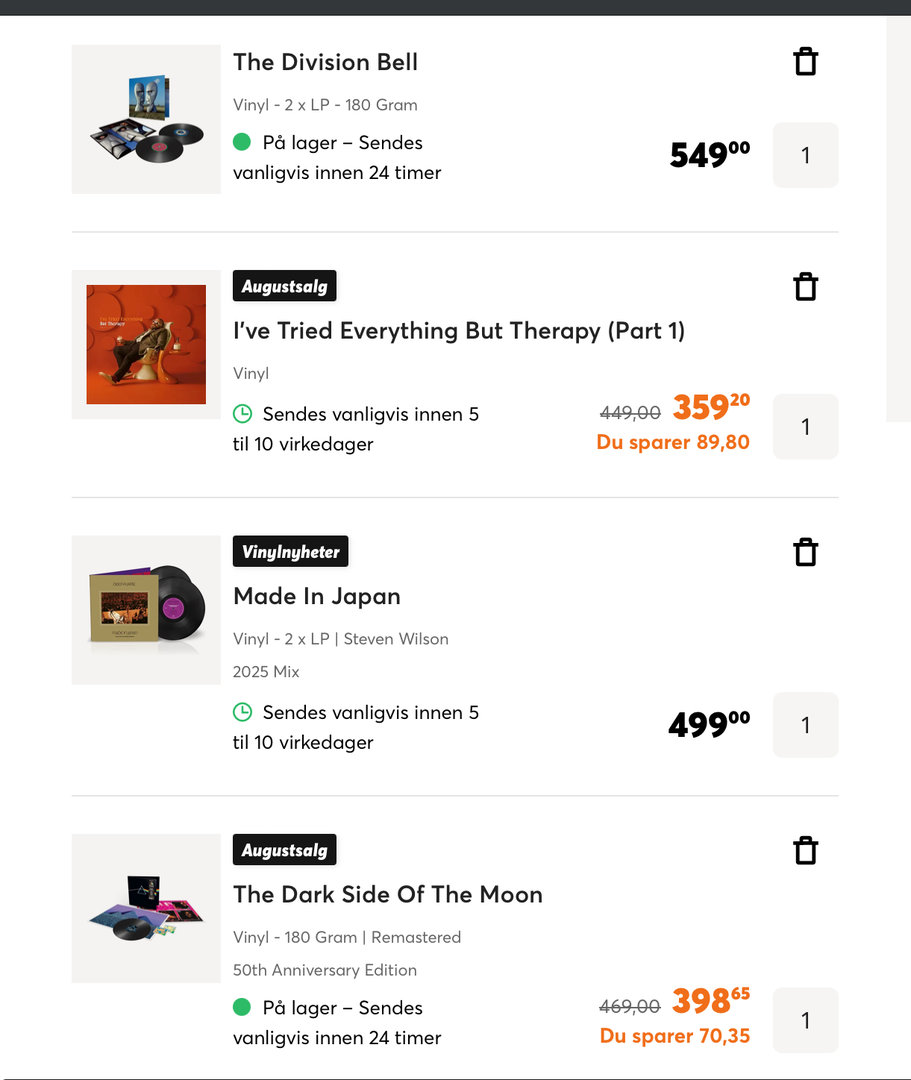
Task: Delete The Division Bell from cart
Action: [x=805, y=62]
